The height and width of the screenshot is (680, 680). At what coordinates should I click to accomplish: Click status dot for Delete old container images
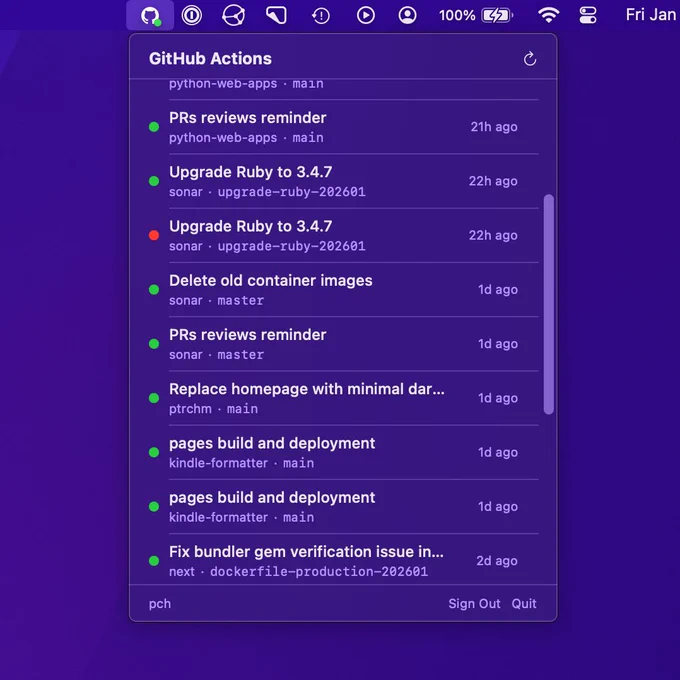pyautogui.click(x=154, y=290)
